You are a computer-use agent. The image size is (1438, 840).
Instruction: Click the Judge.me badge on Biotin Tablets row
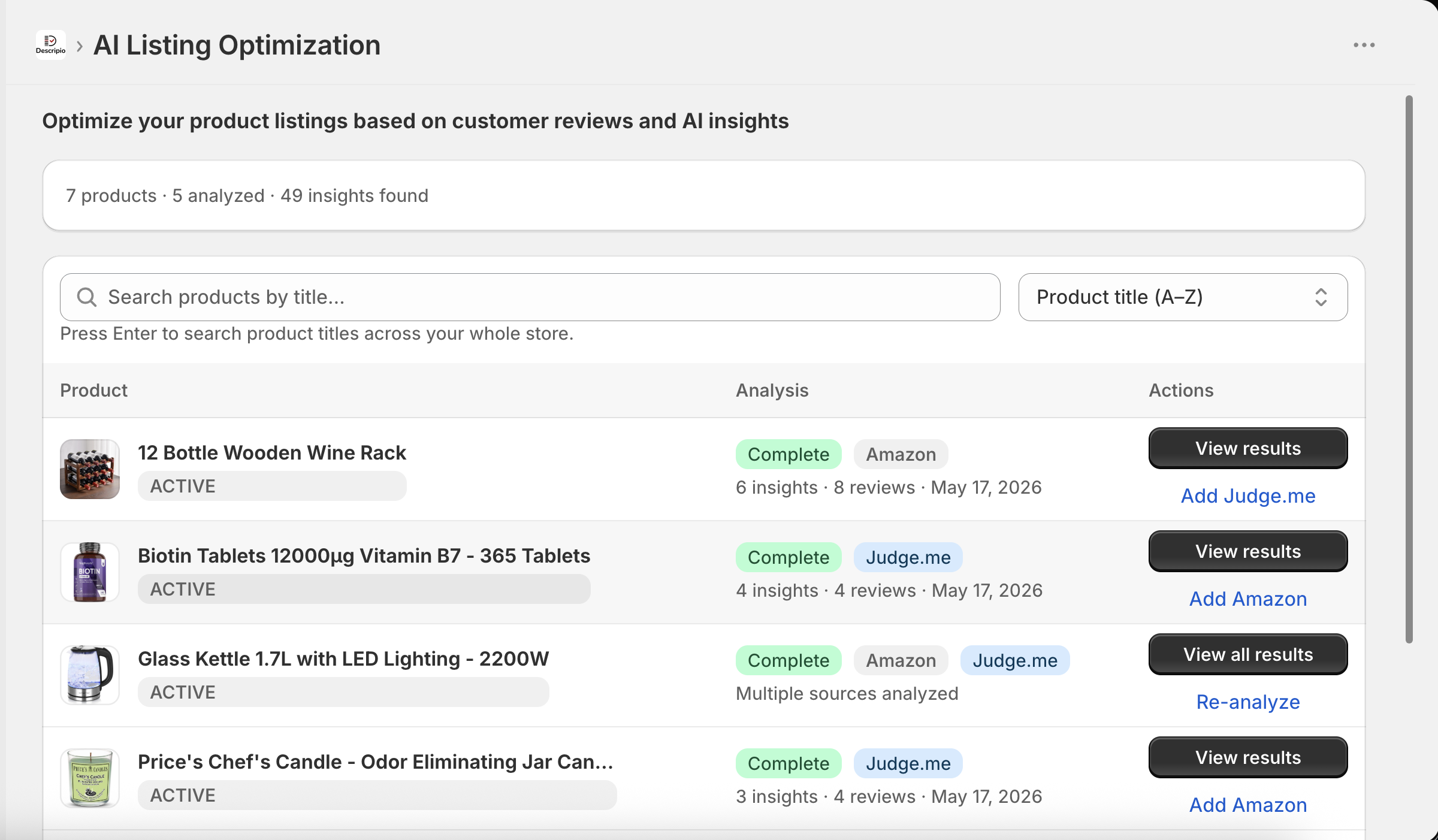[x=908, y=557]
